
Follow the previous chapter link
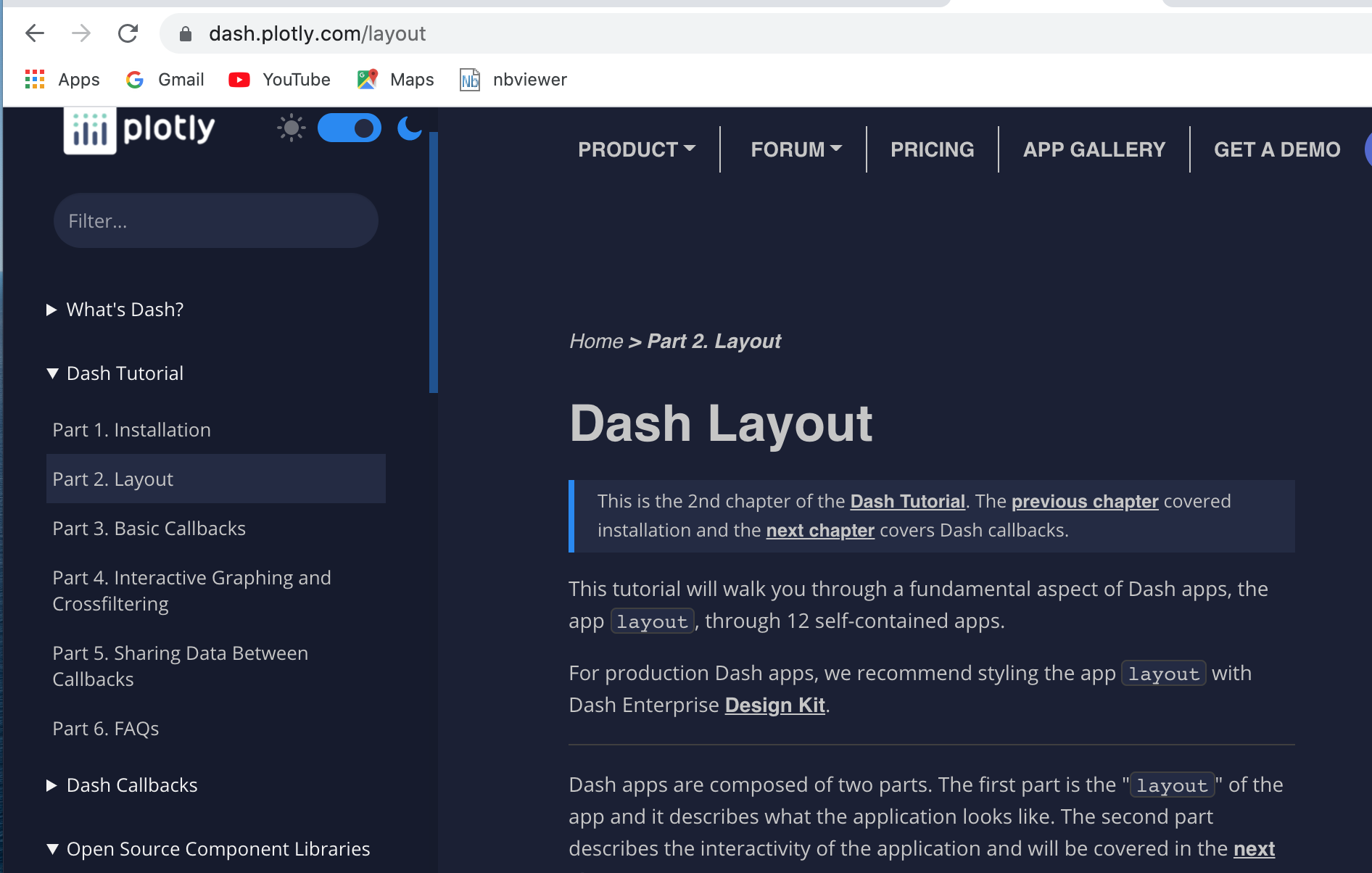point(1085,501)
